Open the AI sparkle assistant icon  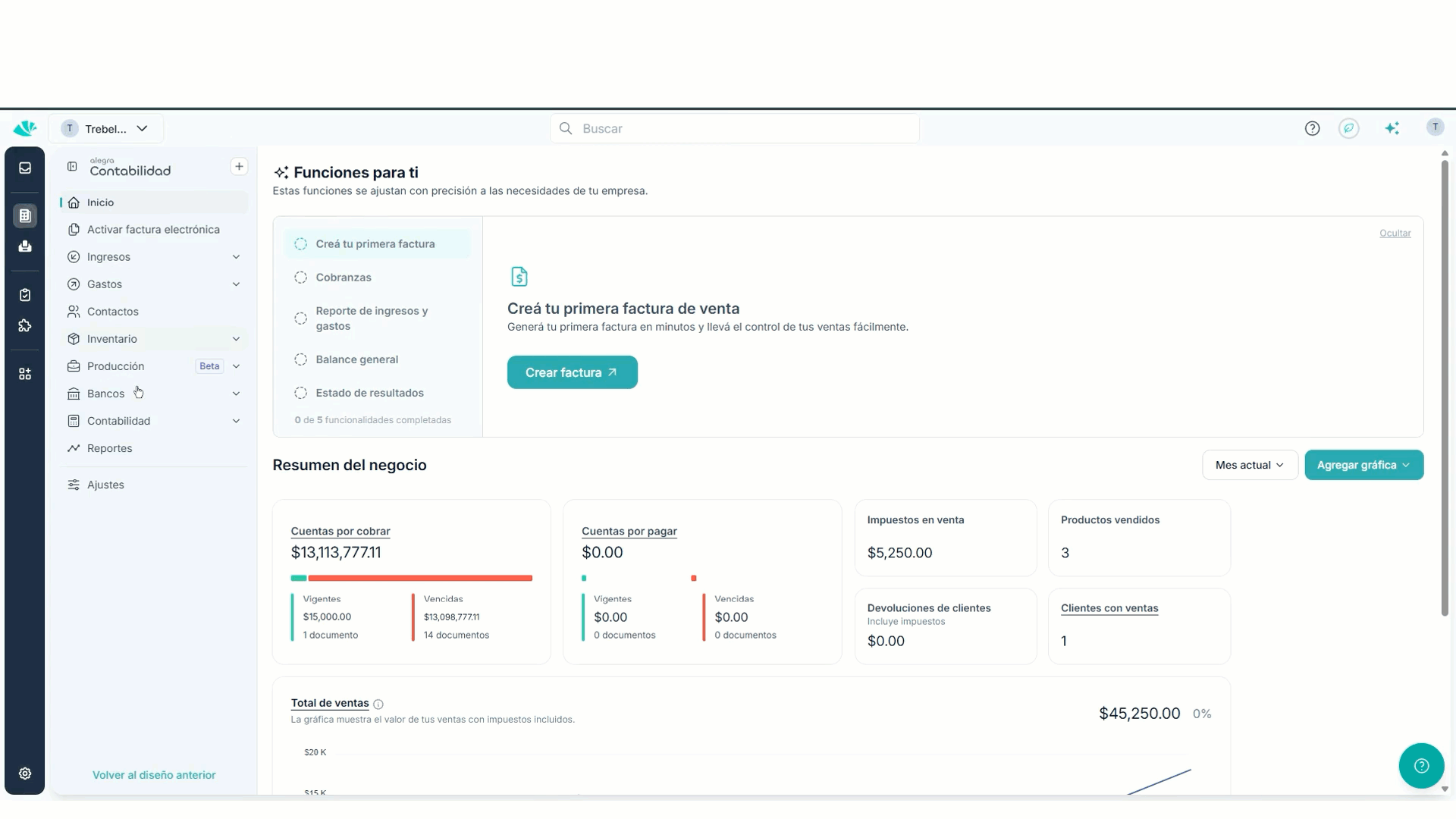tap(1392, 128)
